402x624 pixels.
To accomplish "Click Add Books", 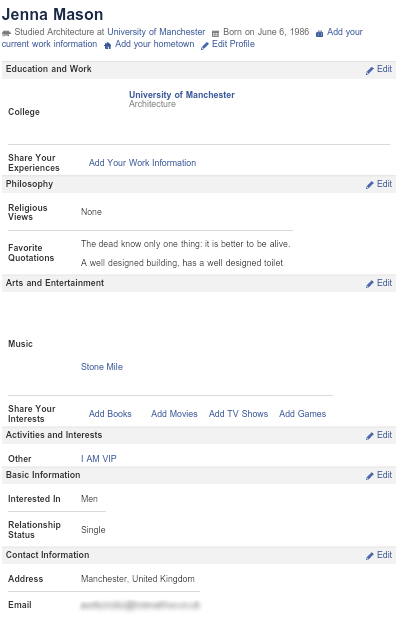I will tap(110, 413).
